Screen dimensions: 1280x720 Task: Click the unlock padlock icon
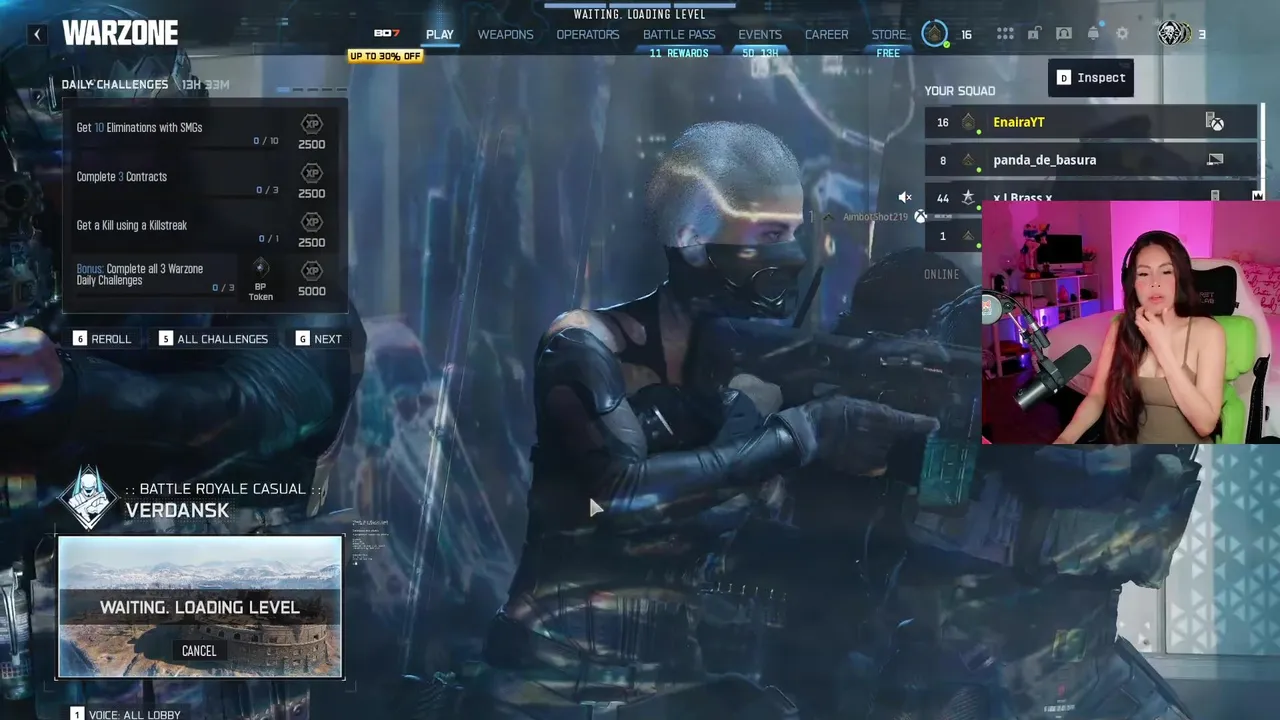pyautogui.click(x=1034, y=34)
